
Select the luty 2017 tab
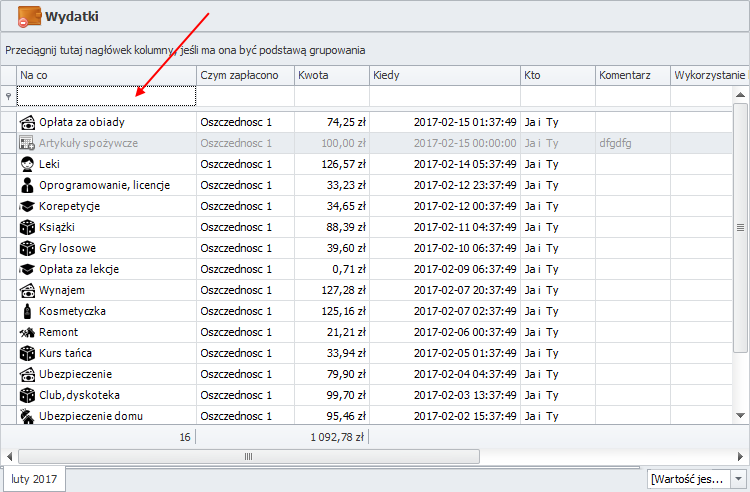point(35,479)
